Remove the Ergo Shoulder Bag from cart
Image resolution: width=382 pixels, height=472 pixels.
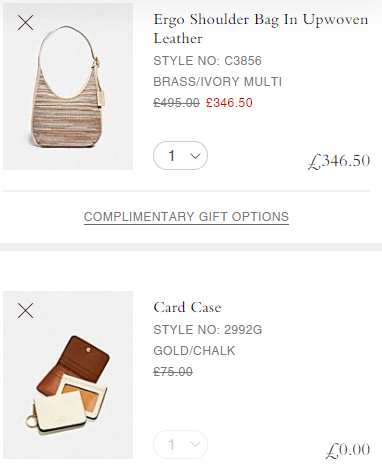click(x=25, y=23)
